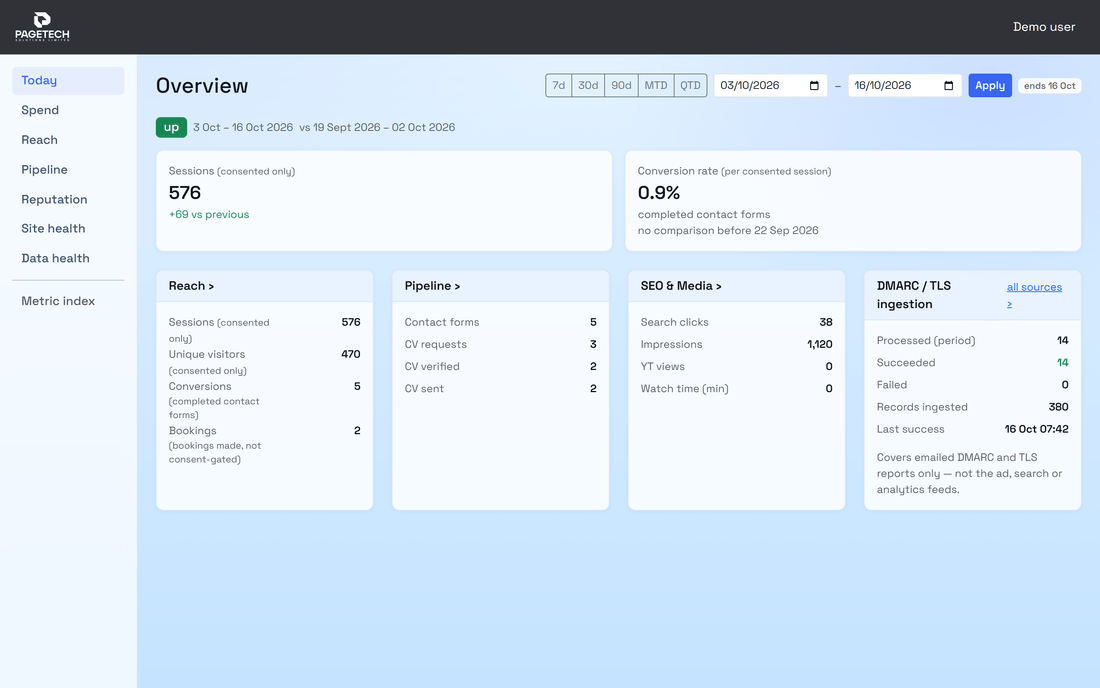The height and width of the screenshot is (688, 1100).
Task: Click the CV requests row
Action: click(x=500, y=344)
